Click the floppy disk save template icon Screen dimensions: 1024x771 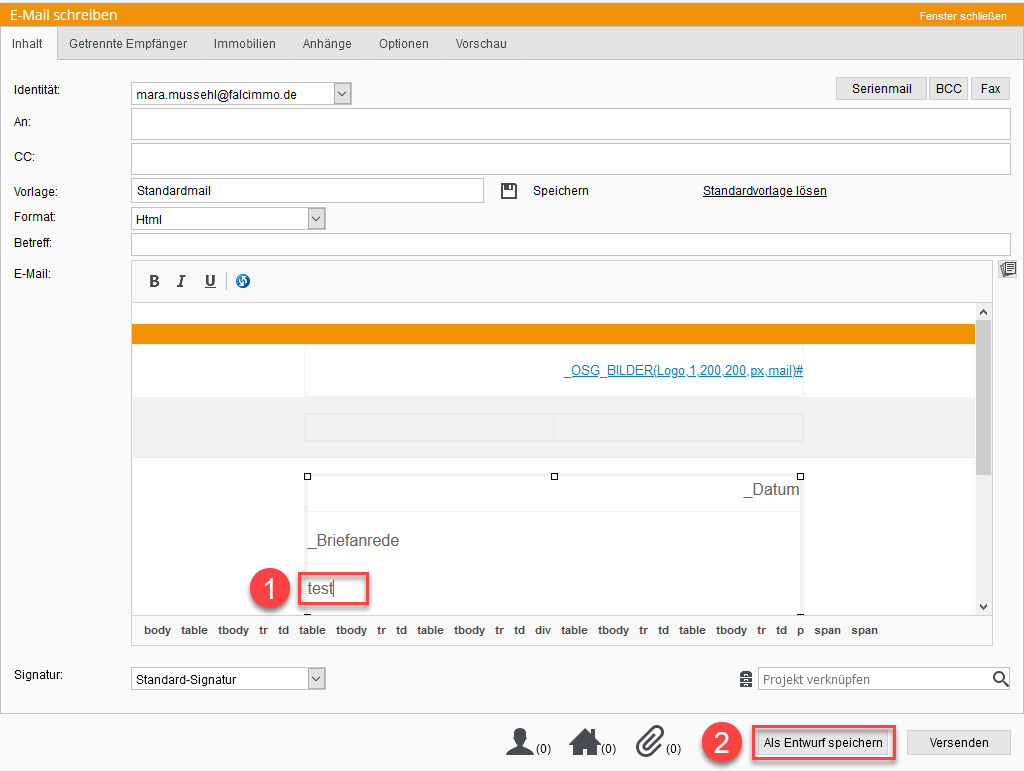(509, 191)
